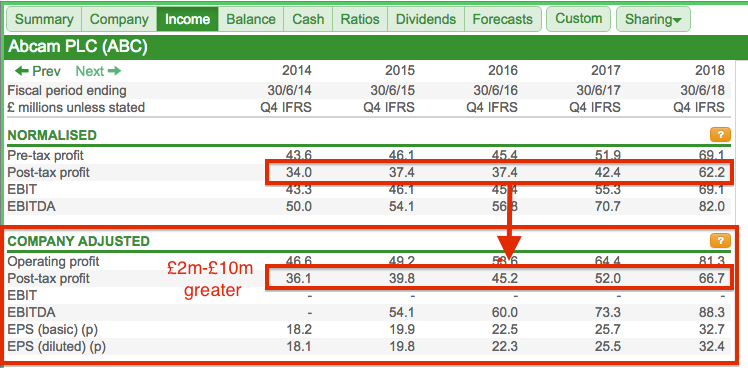Click the COMPANY ADJUSTED help icon
748x368 pixels.
pos(720,241)
